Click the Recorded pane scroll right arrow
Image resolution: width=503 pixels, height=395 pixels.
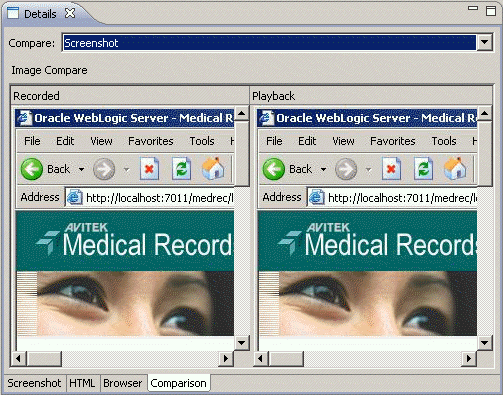(x=226, y=359)
